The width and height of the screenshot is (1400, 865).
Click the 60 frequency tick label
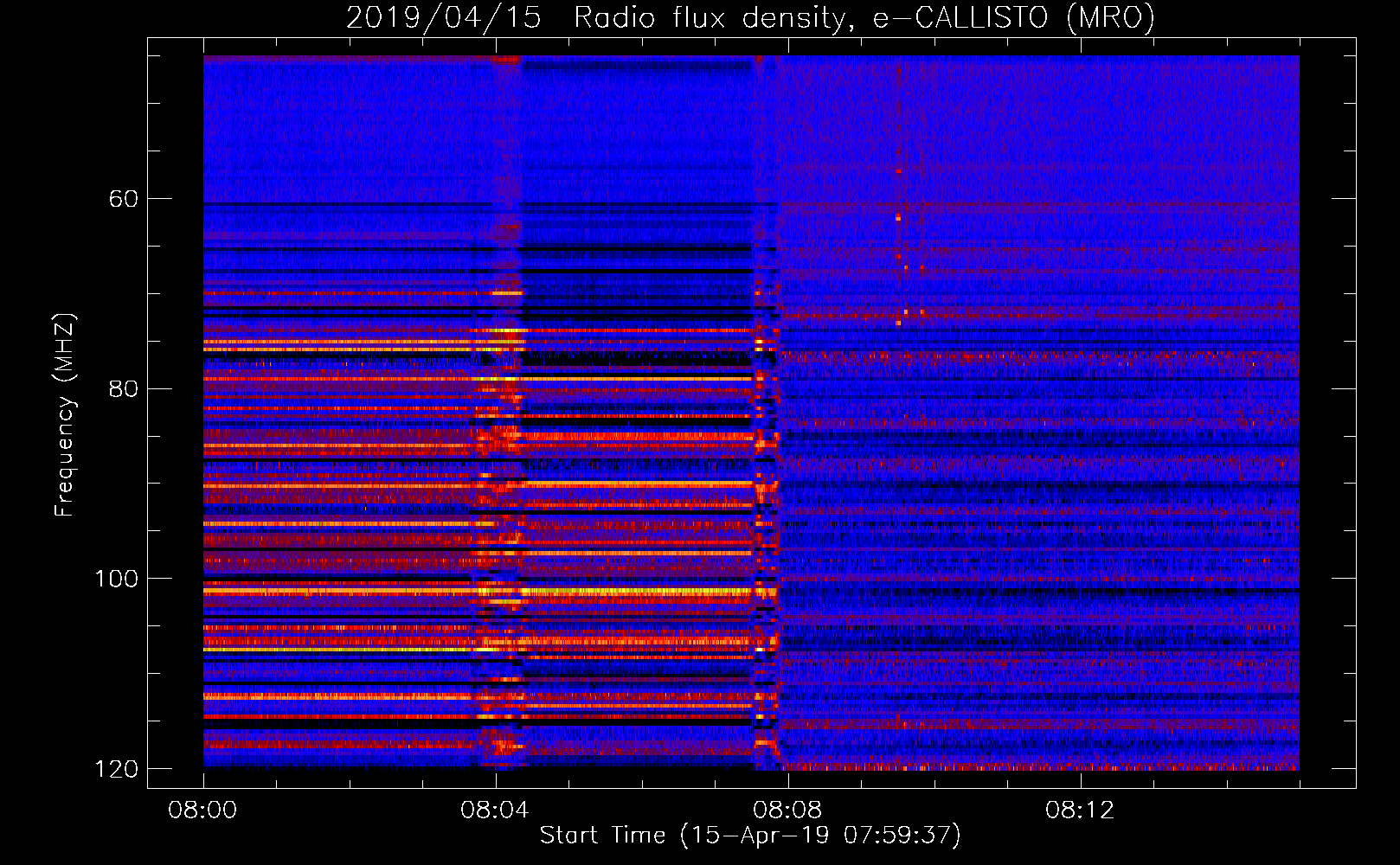124,199
